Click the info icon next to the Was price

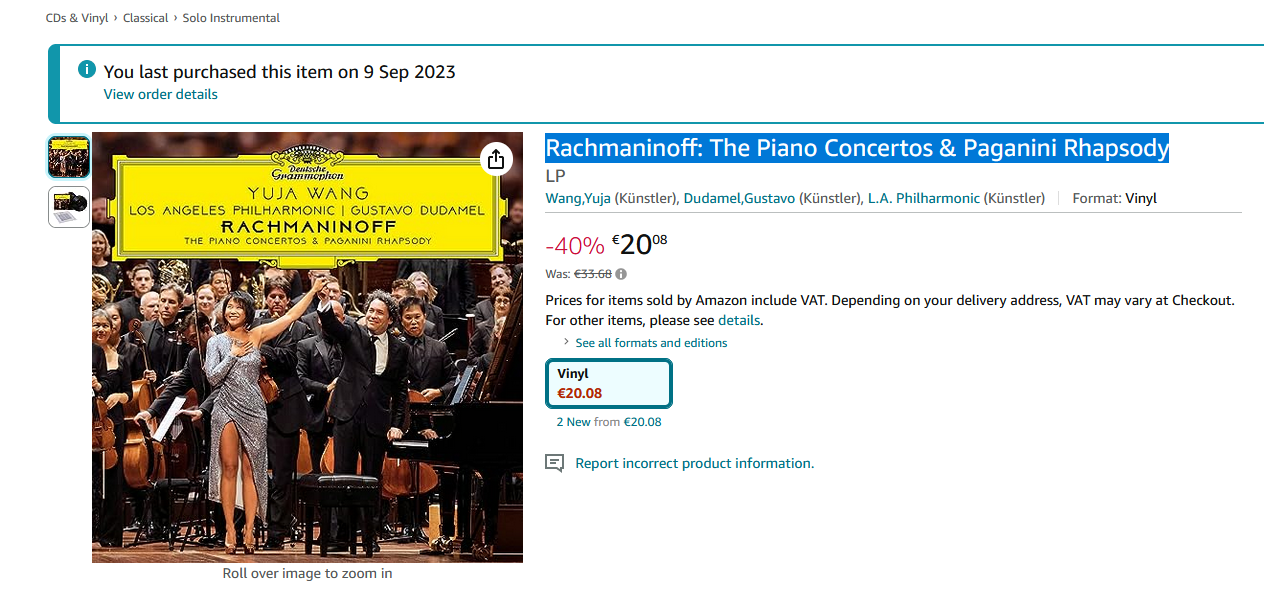point(621,274)
